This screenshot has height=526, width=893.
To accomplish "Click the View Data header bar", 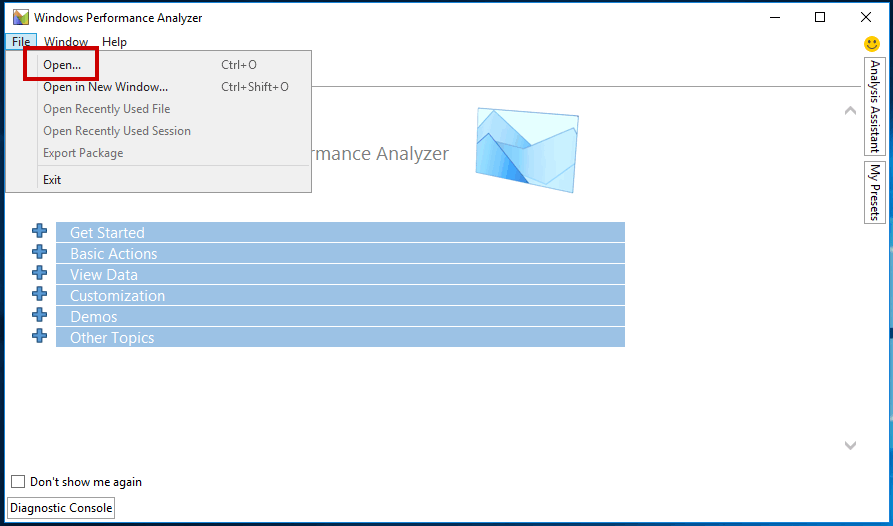I will pos(340,274).
